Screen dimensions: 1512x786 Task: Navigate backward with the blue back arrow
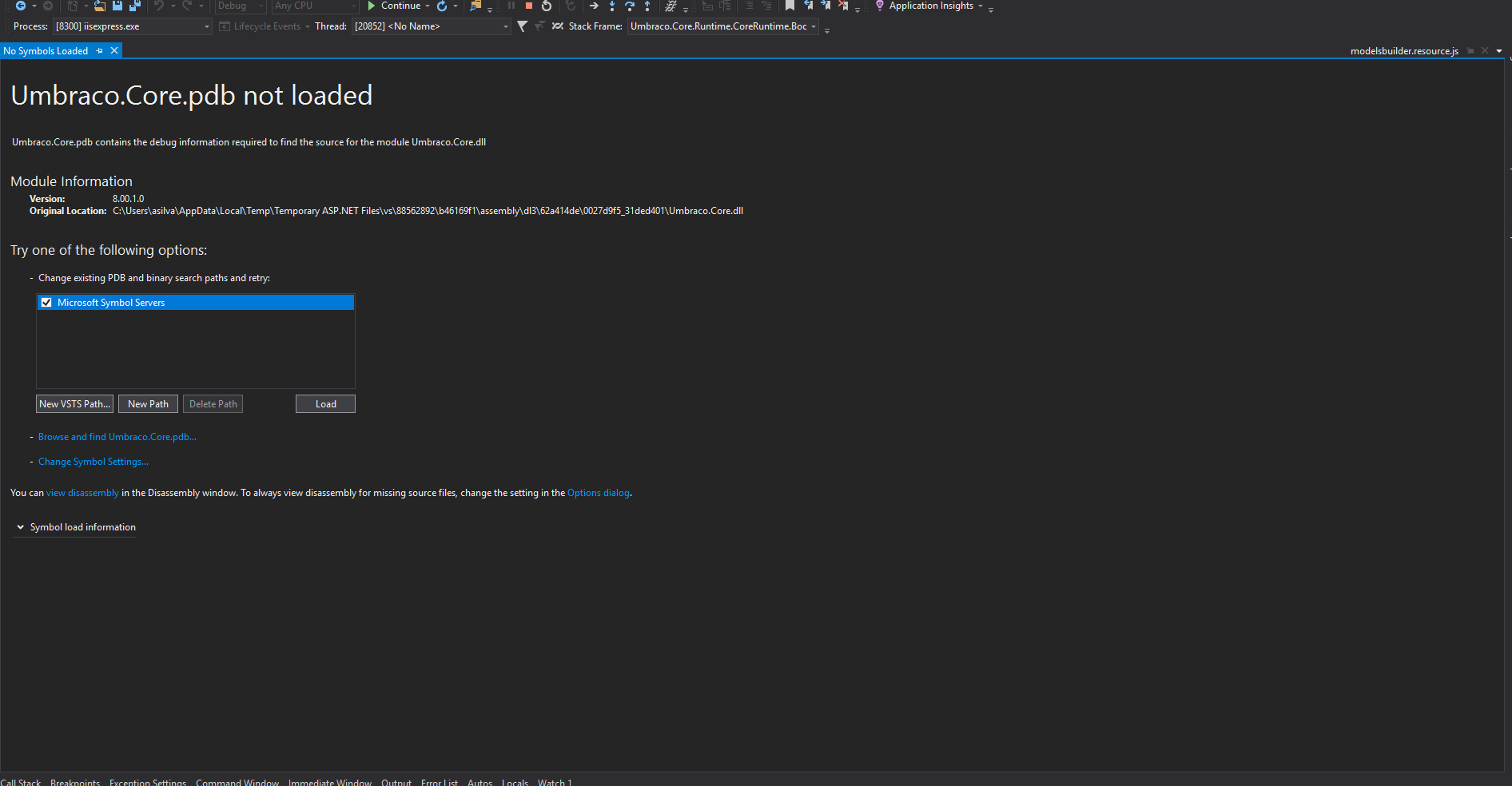pos(21,6)
